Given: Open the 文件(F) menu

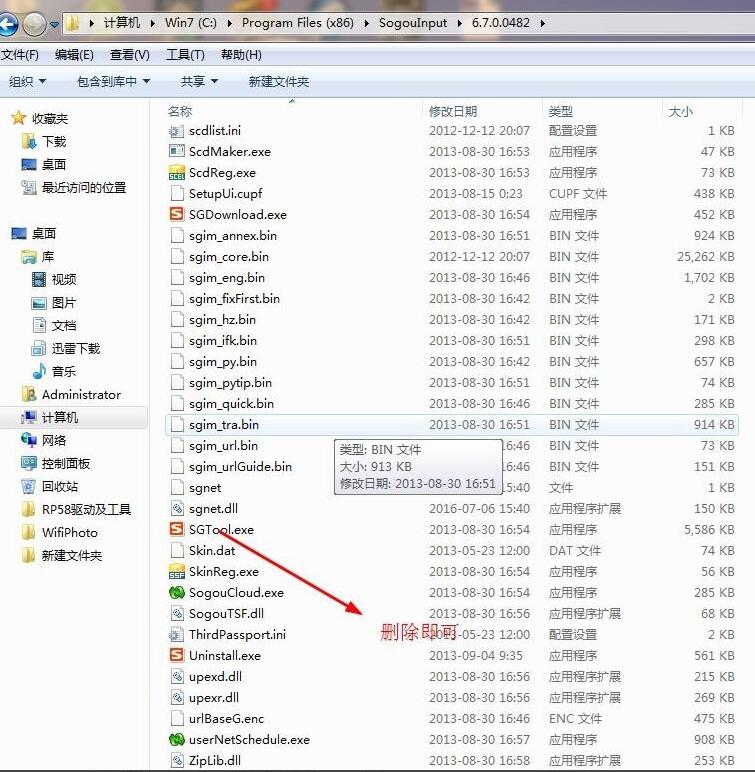Looking at the screenshot, I should [x=20, y=55].
